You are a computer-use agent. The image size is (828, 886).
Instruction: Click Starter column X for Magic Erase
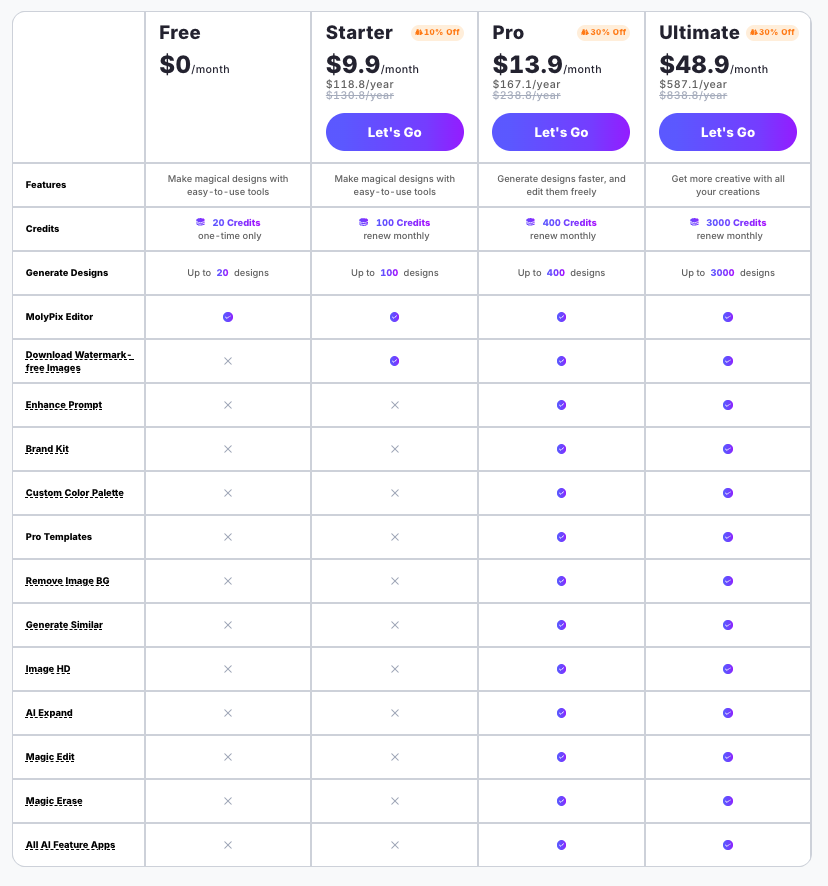pos(394,801)
